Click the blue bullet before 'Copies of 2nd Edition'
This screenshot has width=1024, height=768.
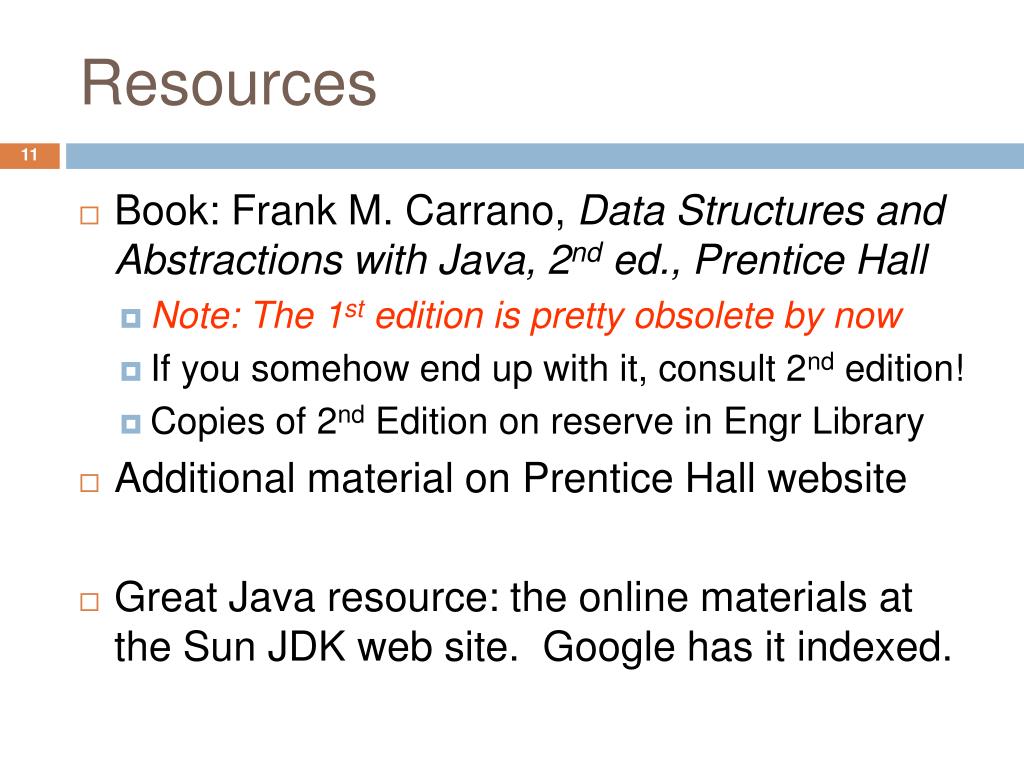pos(131,424)
